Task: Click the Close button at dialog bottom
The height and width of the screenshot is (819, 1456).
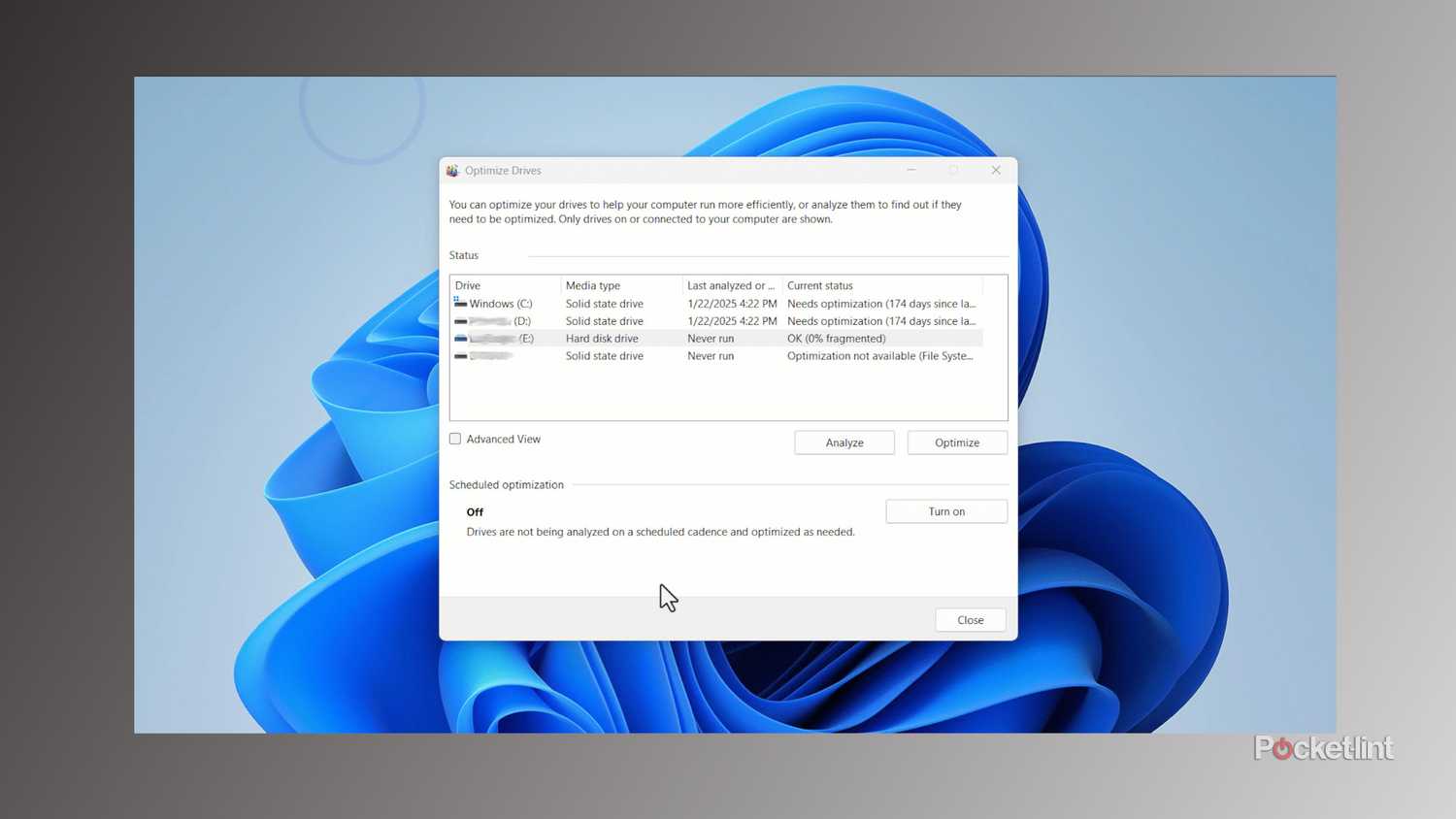Action: [x=970, y=620]
